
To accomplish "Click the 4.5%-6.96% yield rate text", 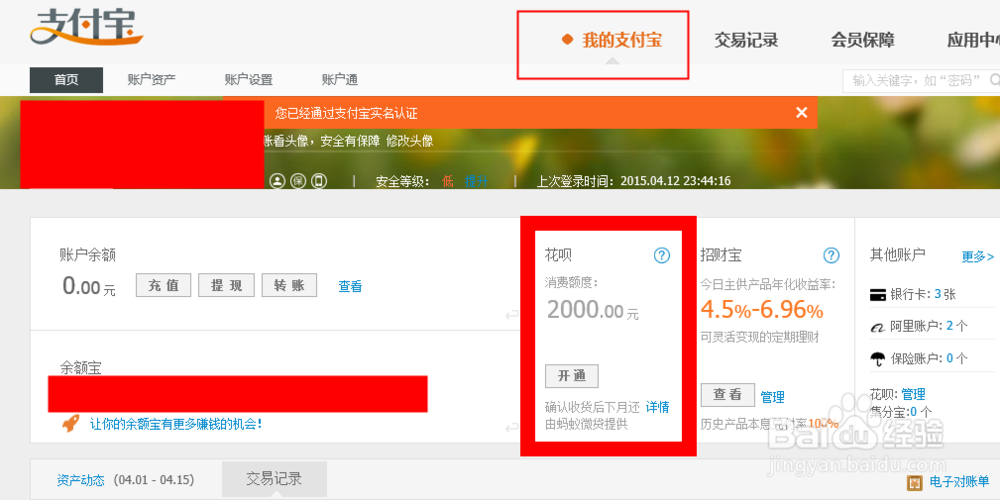I will point(762,311).
